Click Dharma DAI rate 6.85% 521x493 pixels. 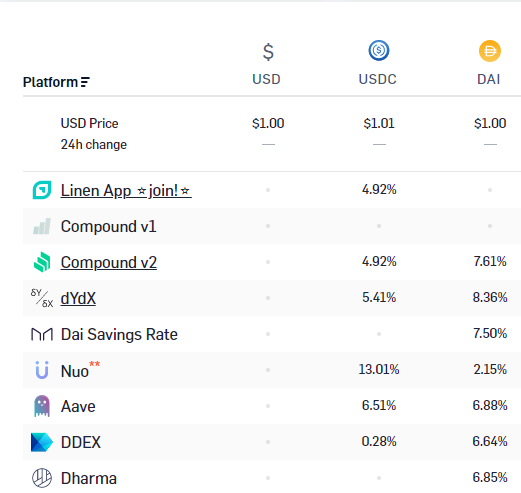[x=490, y=477]
